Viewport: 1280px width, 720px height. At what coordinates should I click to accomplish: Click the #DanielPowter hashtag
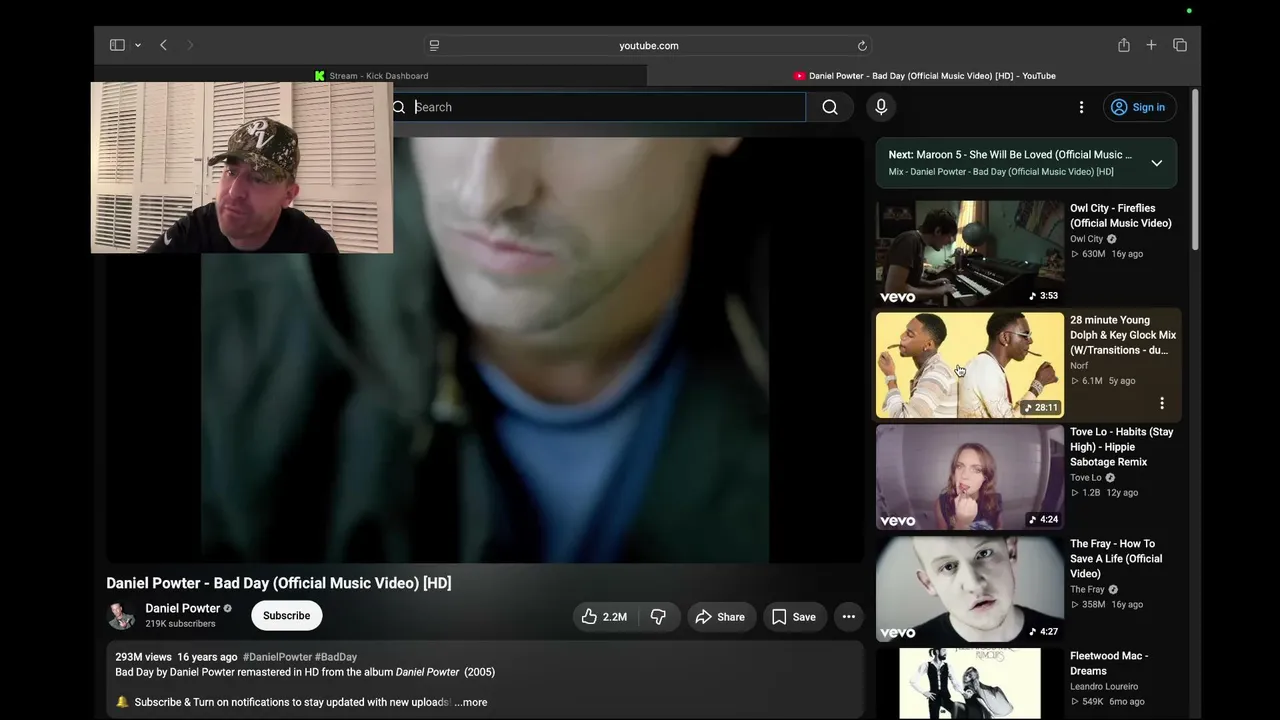(x=277, y=657)
